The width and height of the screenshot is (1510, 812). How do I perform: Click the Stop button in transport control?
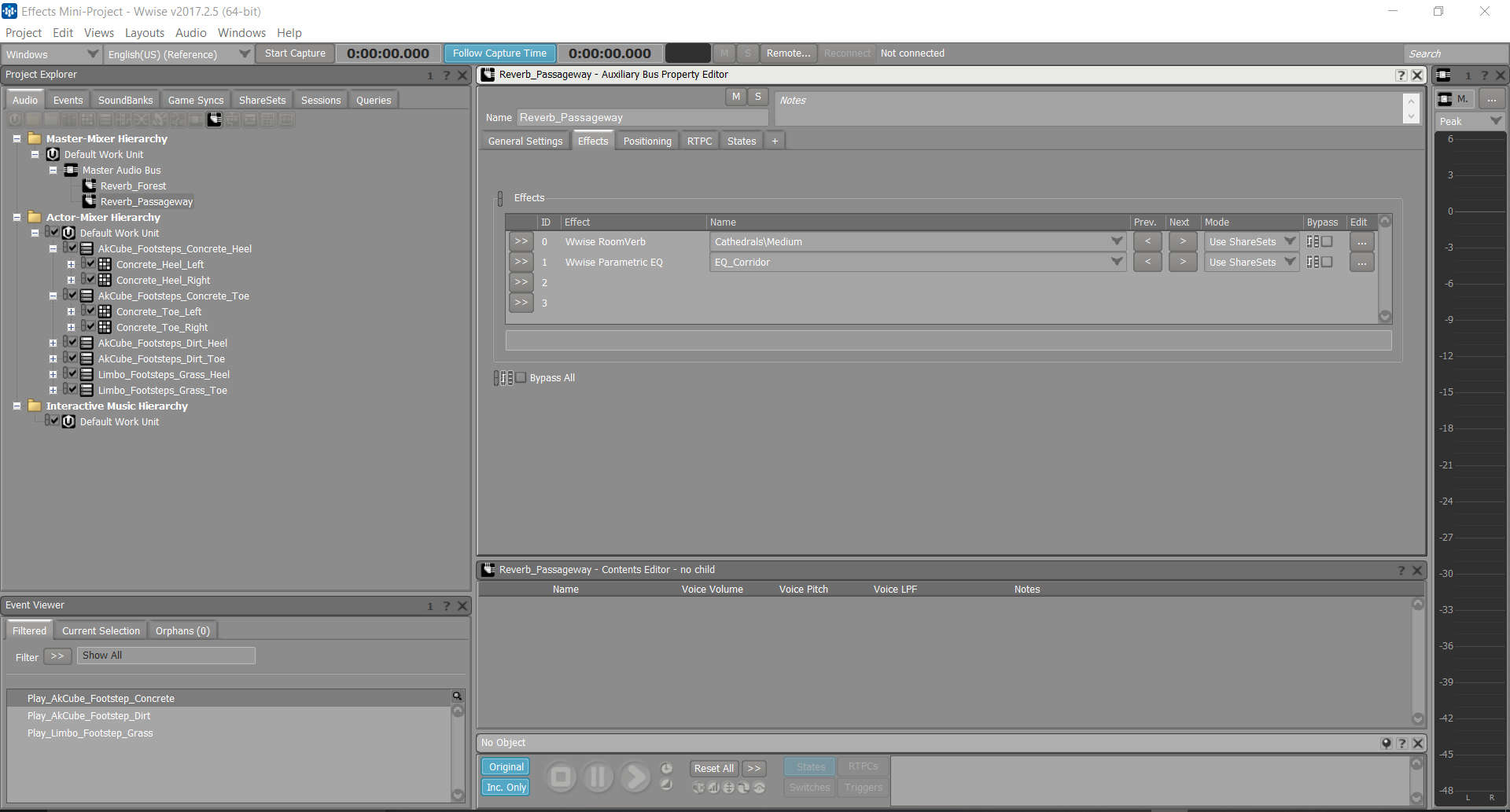click(x=561, y=777)
